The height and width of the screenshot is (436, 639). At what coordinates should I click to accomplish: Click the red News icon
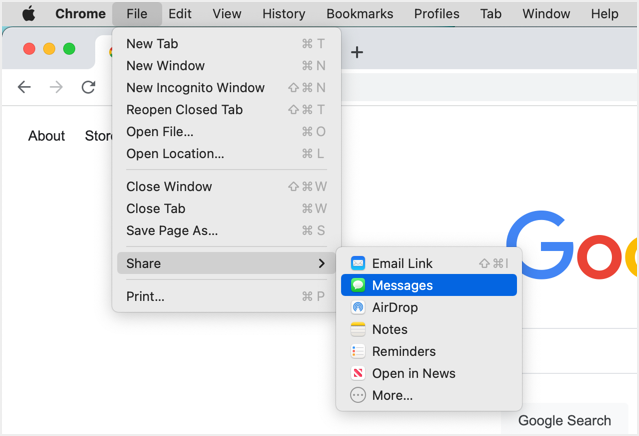(358, 374)
